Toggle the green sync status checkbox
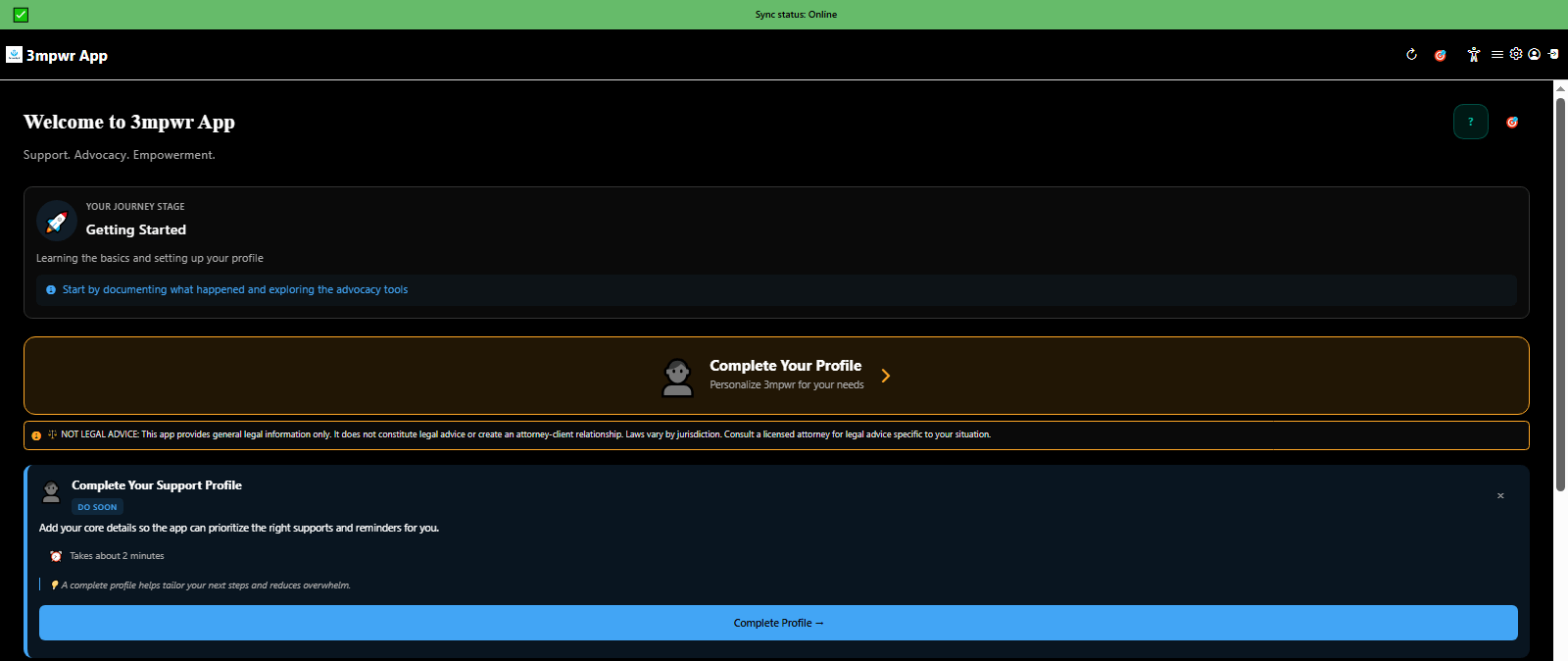Image resolution: width=1568 pixels, height=661 pixels. pos(21,15)
